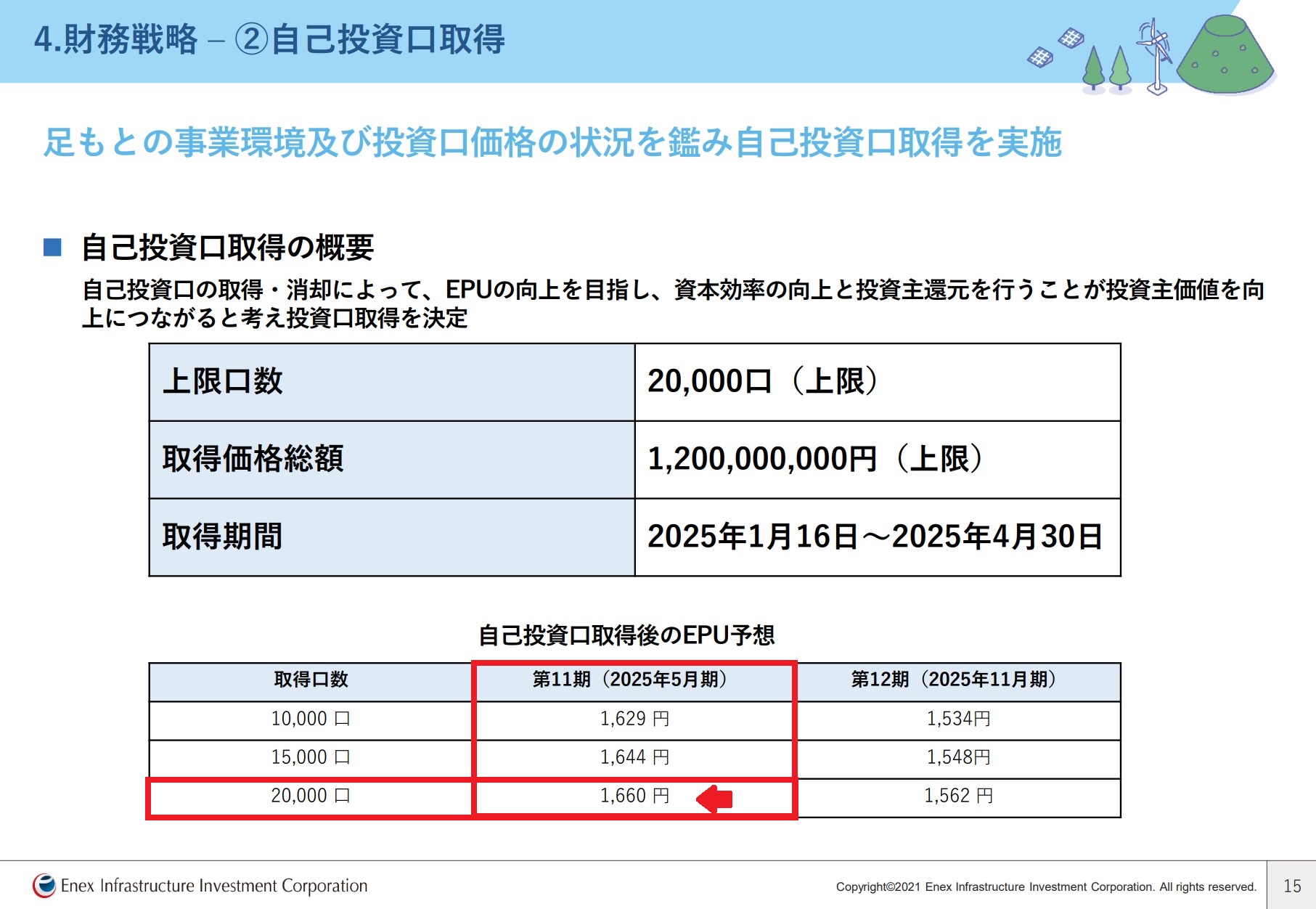The image size is (1316, 909).
Task: Click the EPU value 1,562 円
Action: click(x=958, y=796)
